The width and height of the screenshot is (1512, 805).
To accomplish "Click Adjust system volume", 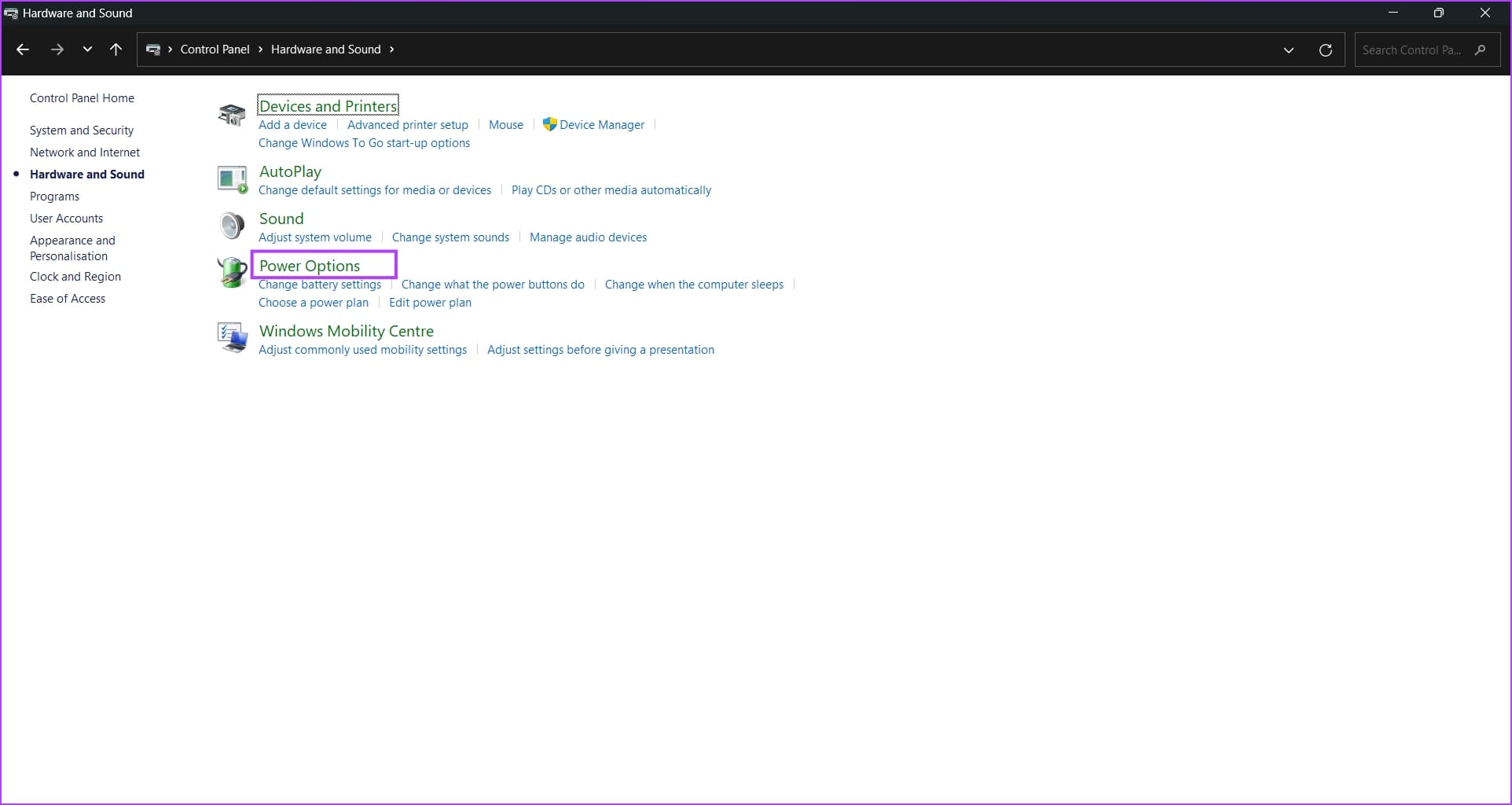I will (315, 237).
